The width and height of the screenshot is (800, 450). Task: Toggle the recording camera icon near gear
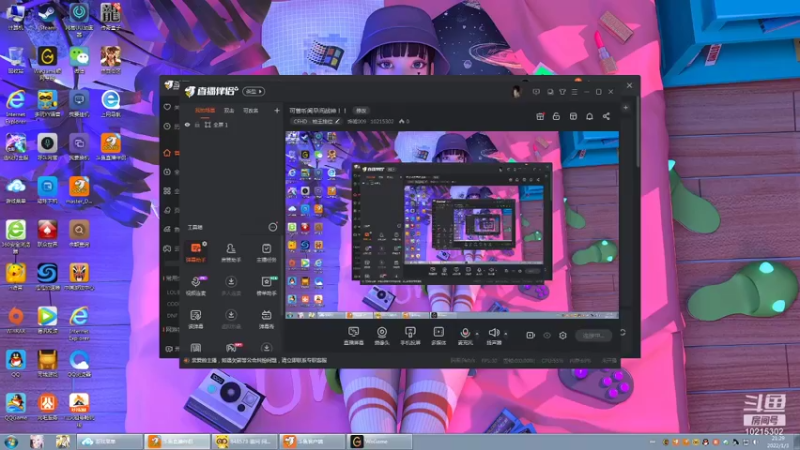pyautogui.click(x=530, y=335)
